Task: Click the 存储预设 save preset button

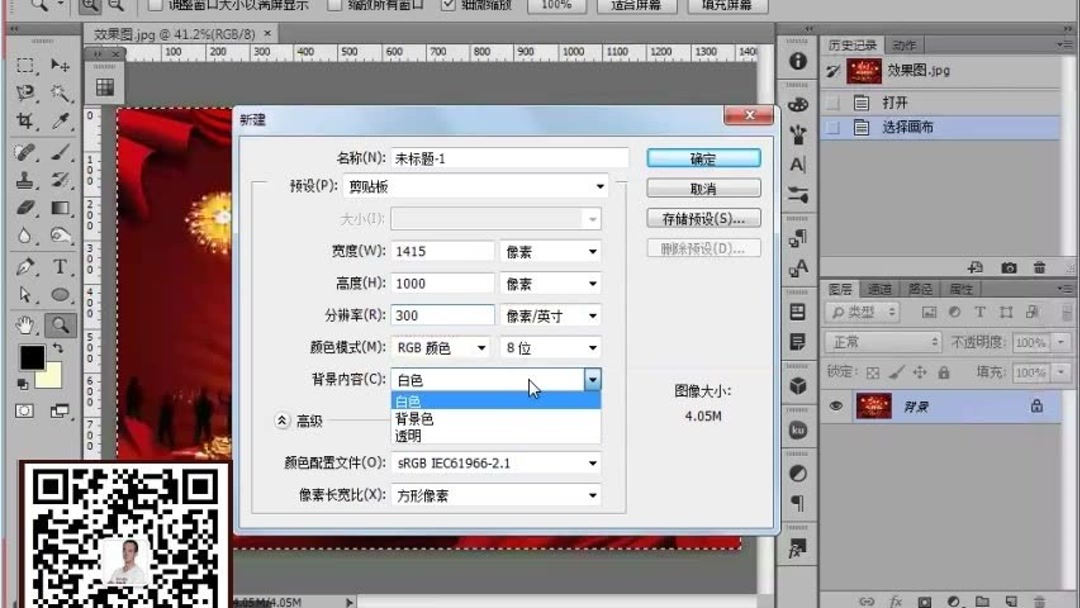Action: (703, 218)
